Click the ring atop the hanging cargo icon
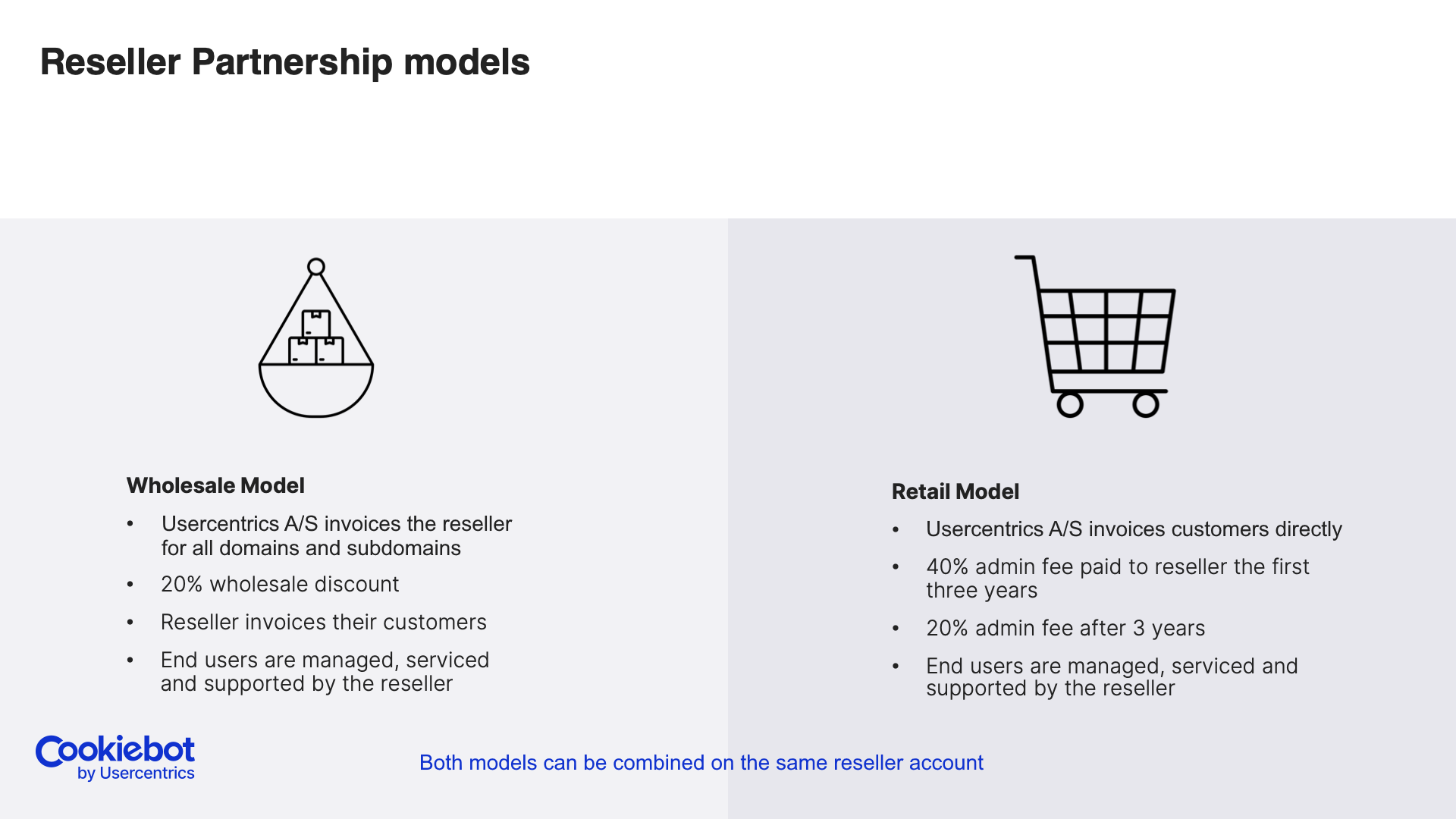1456x819 pixels. pyautogui.click(x=316, y=267)
